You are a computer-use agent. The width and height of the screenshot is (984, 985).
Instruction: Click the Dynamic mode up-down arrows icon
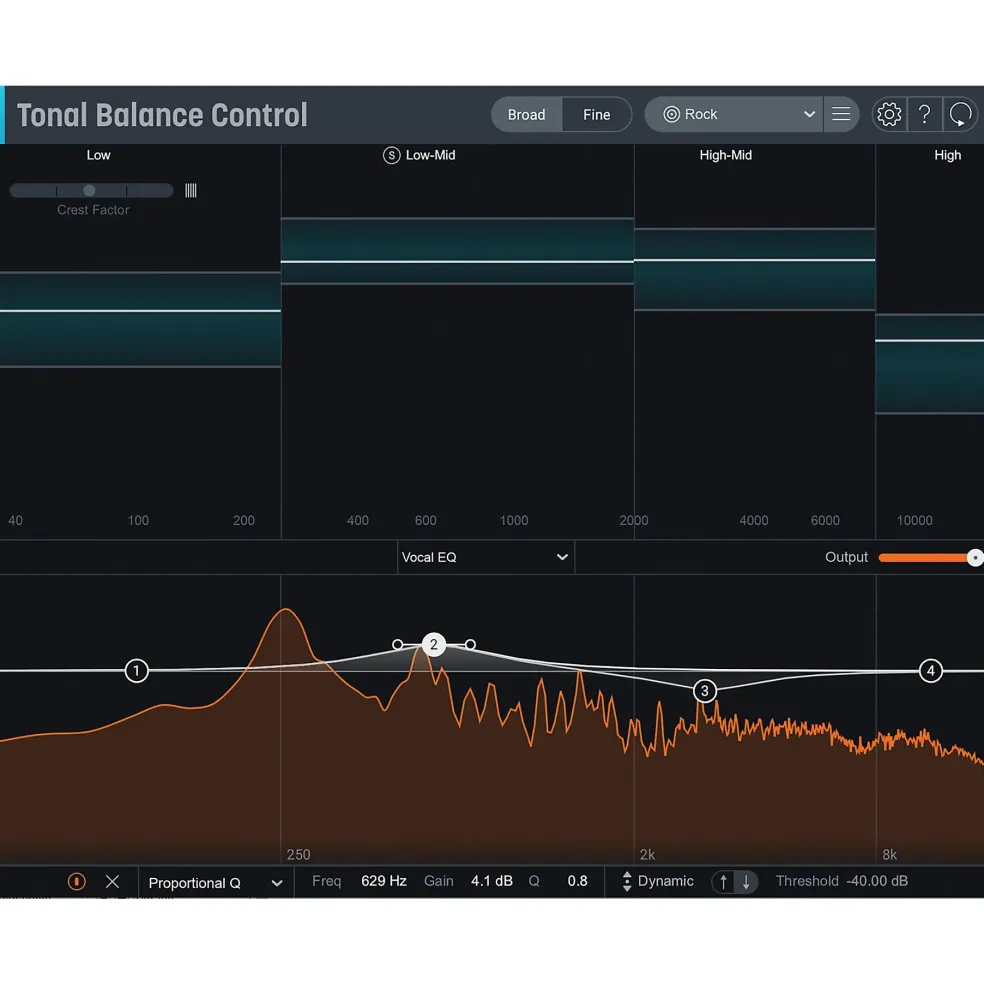(626, 881)
